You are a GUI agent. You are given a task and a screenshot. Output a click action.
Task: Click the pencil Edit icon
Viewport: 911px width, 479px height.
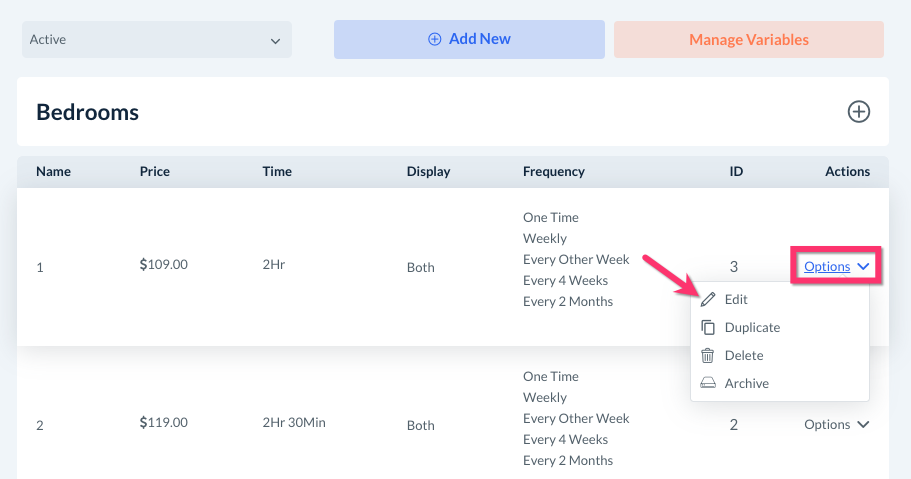[x=708, y=299]
